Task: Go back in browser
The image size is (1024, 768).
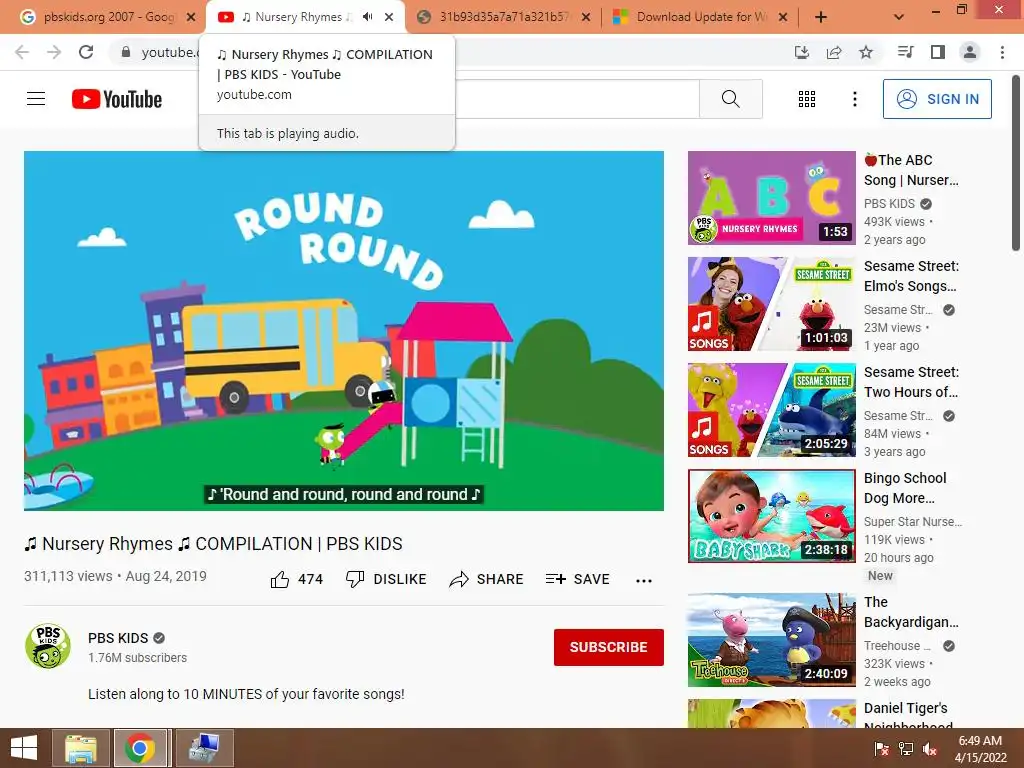Action: (22, 52)
